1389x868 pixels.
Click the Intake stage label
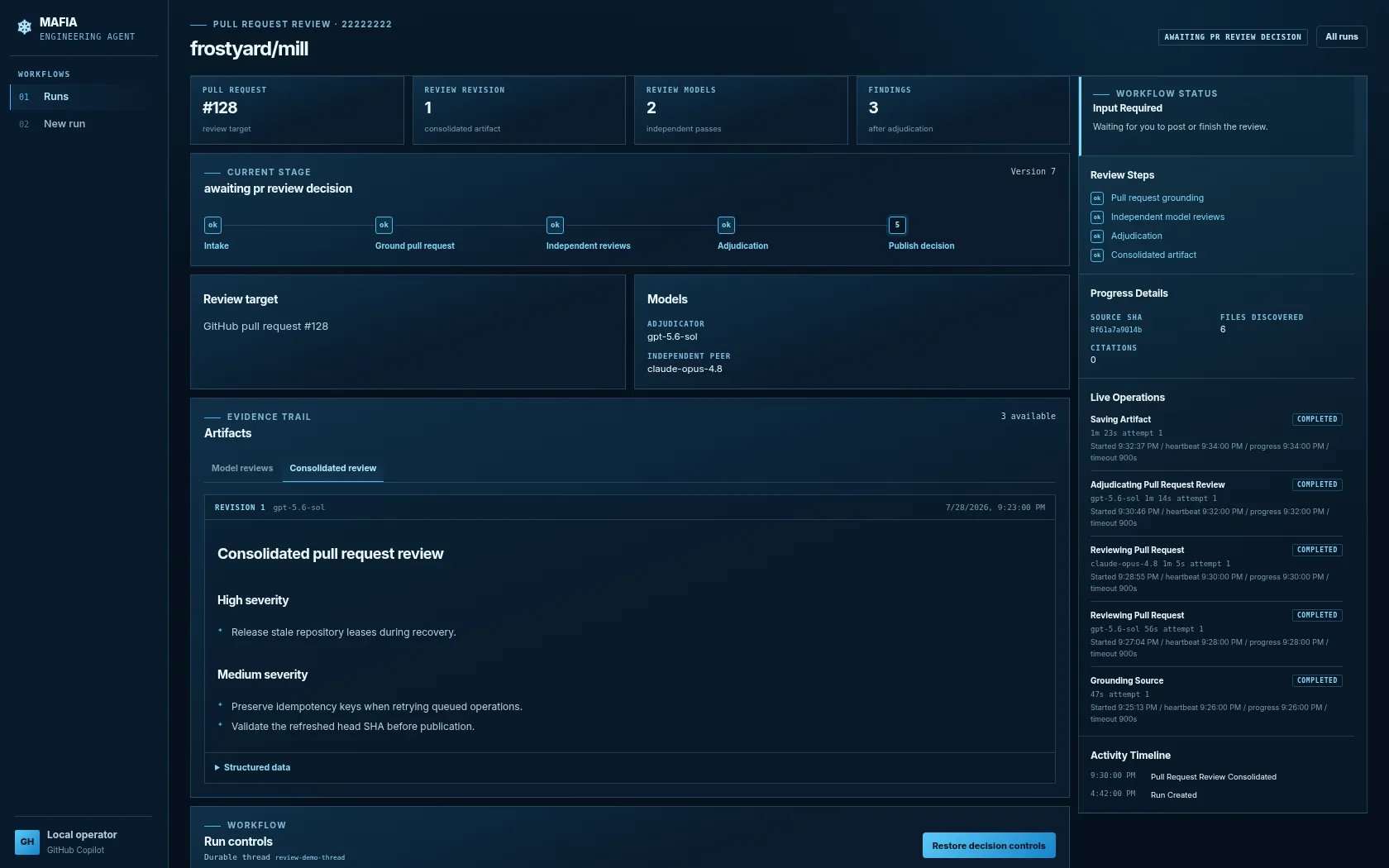pos(217,246)
